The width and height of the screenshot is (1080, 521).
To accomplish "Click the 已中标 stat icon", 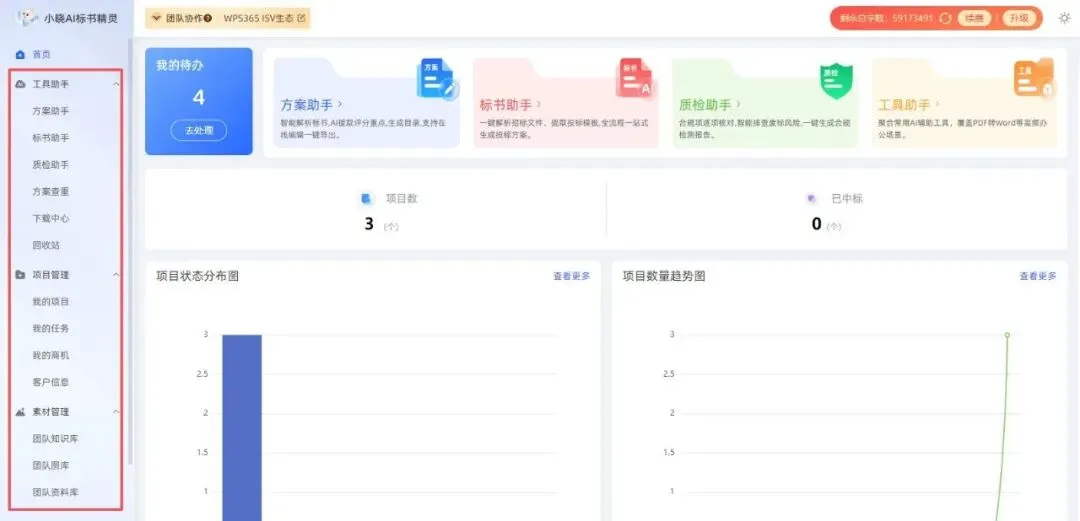I will [x=811, y=198].
